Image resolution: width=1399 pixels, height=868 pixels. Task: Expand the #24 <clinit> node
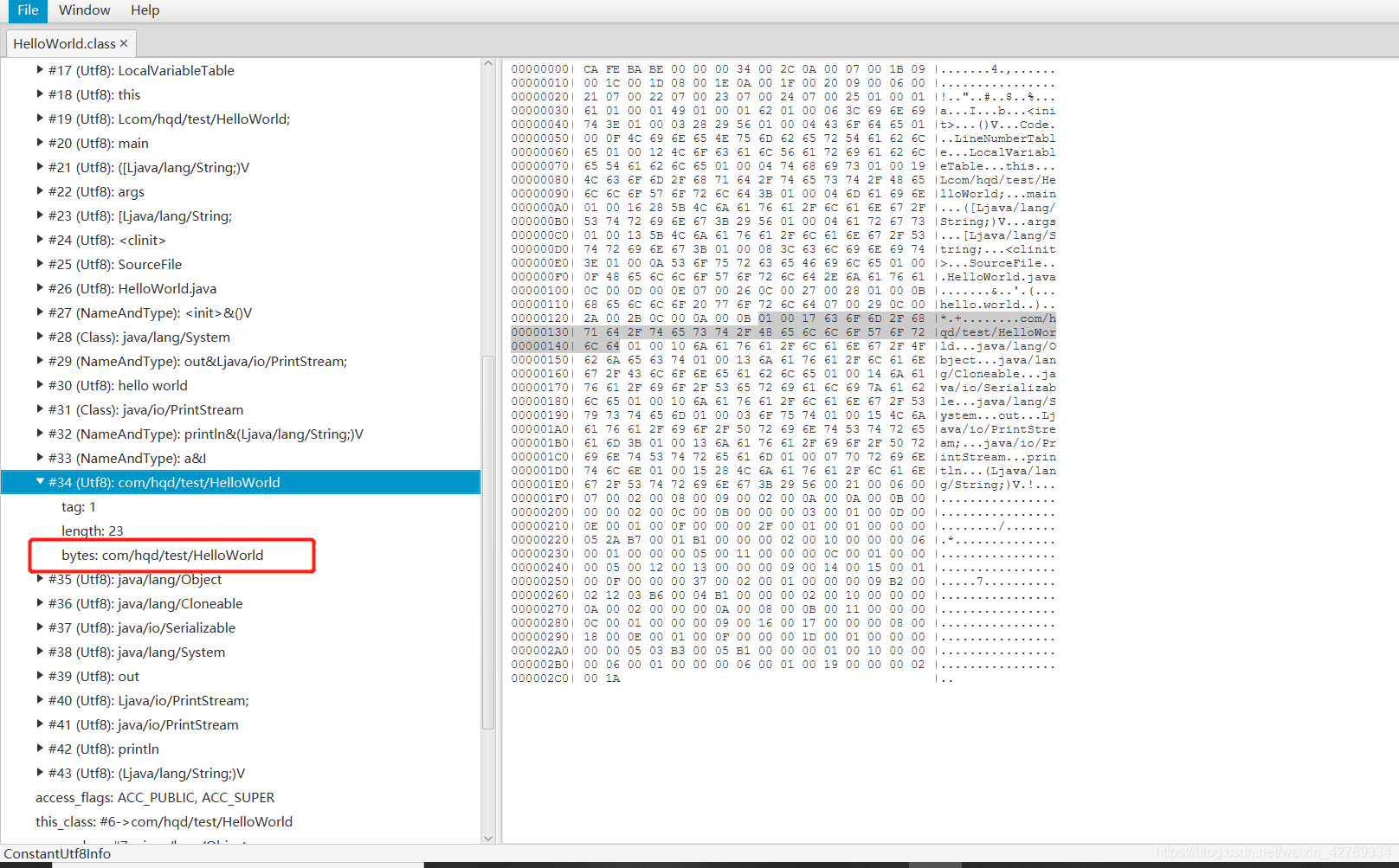point(40,240)
